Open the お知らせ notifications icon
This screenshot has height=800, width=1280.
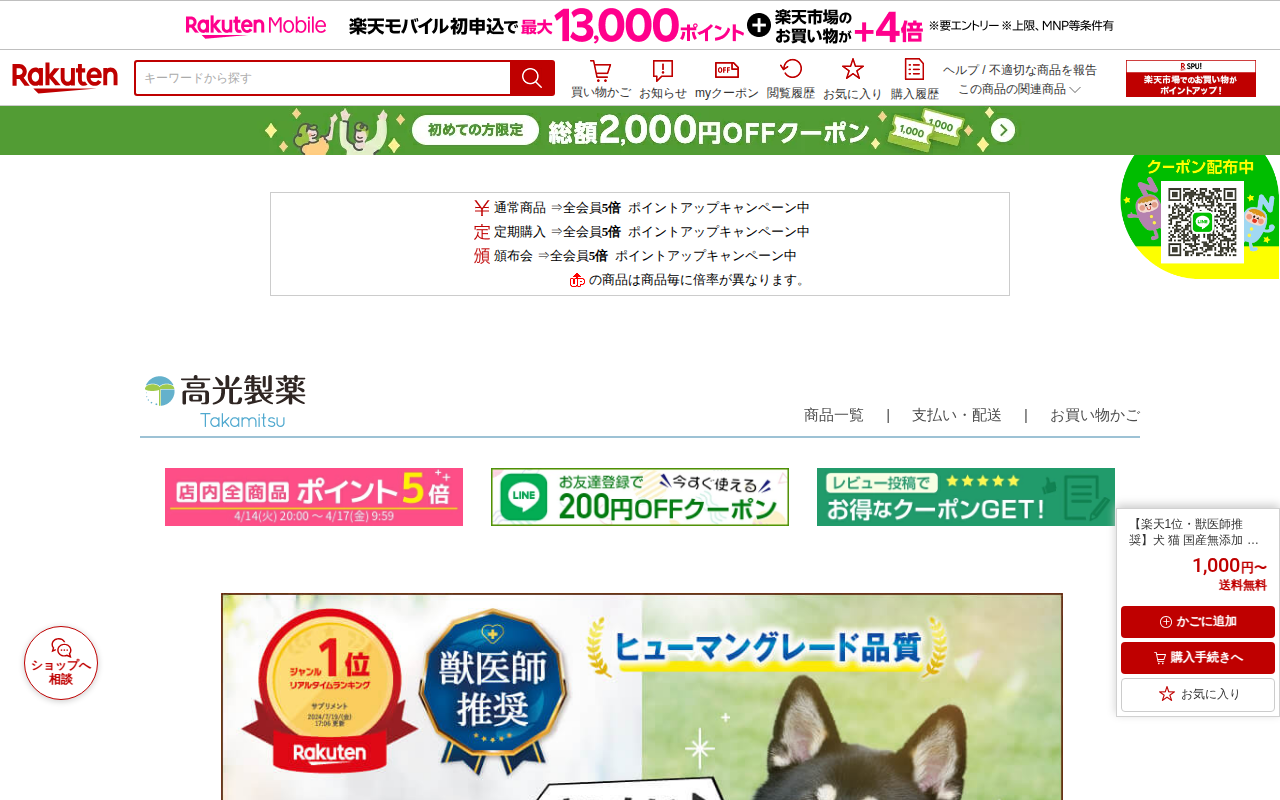tap(662, 79)
